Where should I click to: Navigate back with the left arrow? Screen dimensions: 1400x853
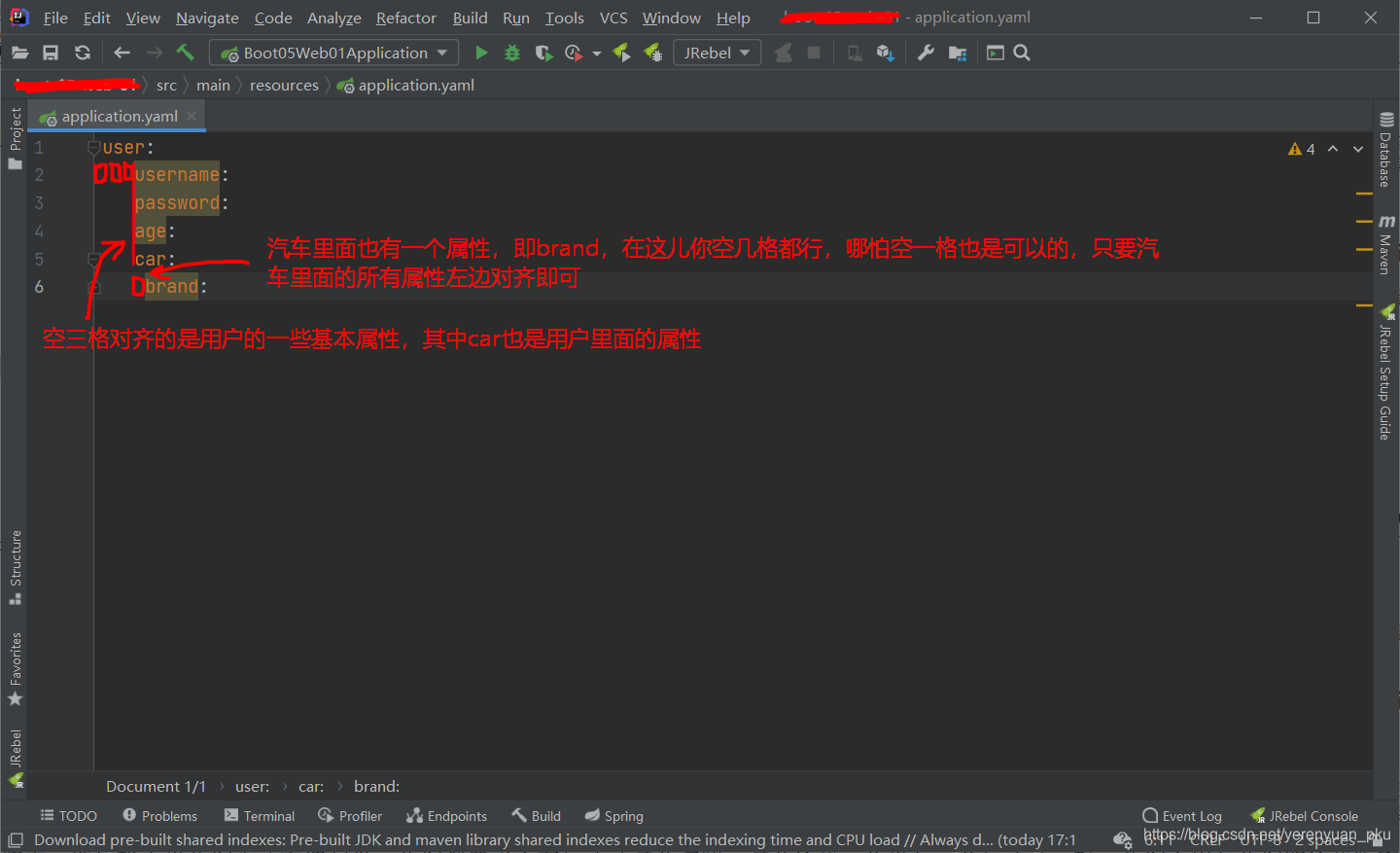(122, 53)
